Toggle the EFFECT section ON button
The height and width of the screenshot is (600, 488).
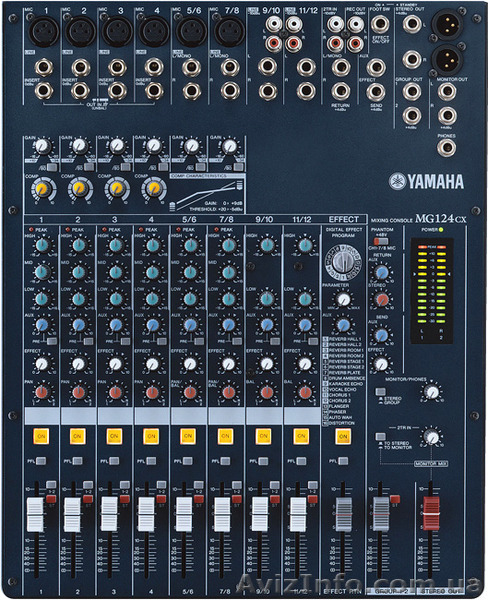tap(343, 436)
